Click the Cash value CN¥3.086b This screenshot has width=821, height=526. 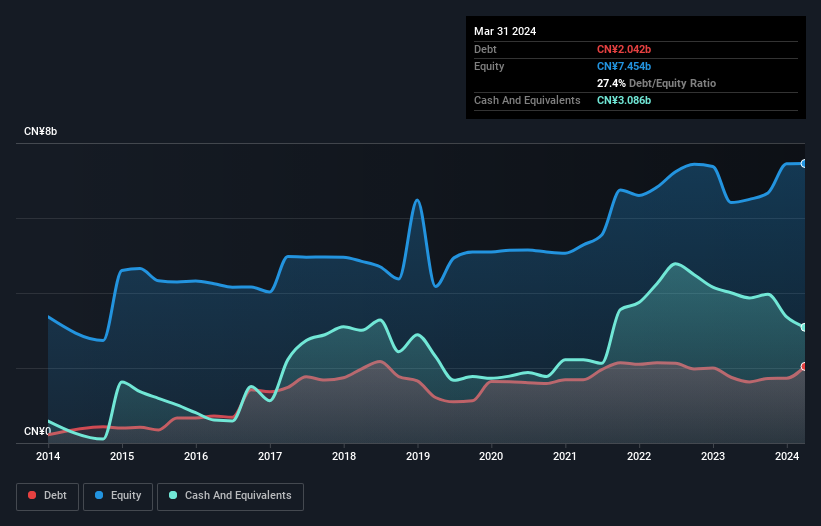pyautogui.click(x=624, y=100)
